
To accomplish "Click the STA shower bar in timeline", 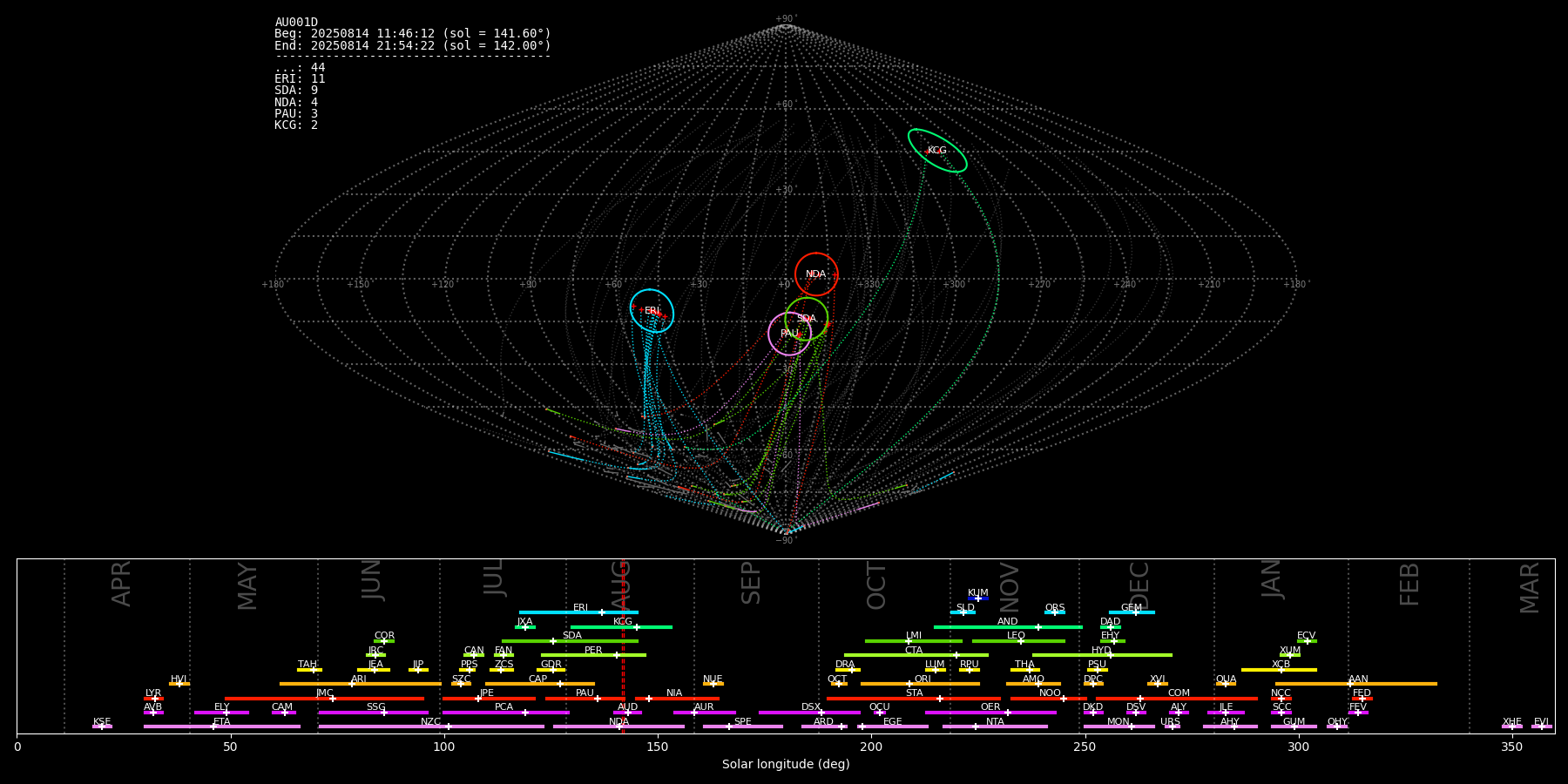I will coord(914,699).
